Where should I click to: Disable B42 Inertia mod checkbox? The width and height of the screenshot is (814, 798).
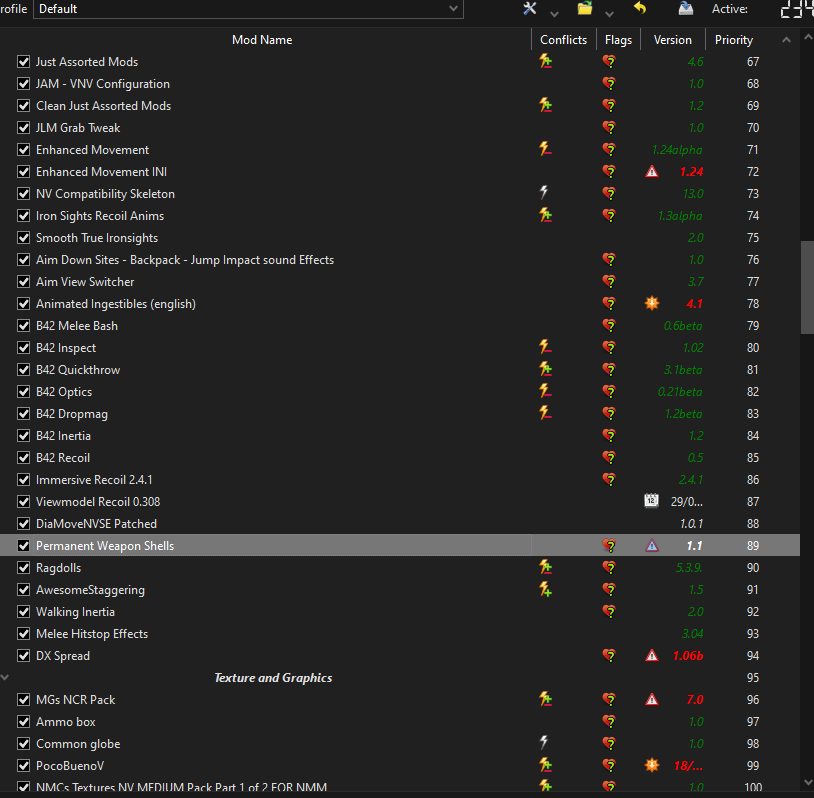(23, 436)
